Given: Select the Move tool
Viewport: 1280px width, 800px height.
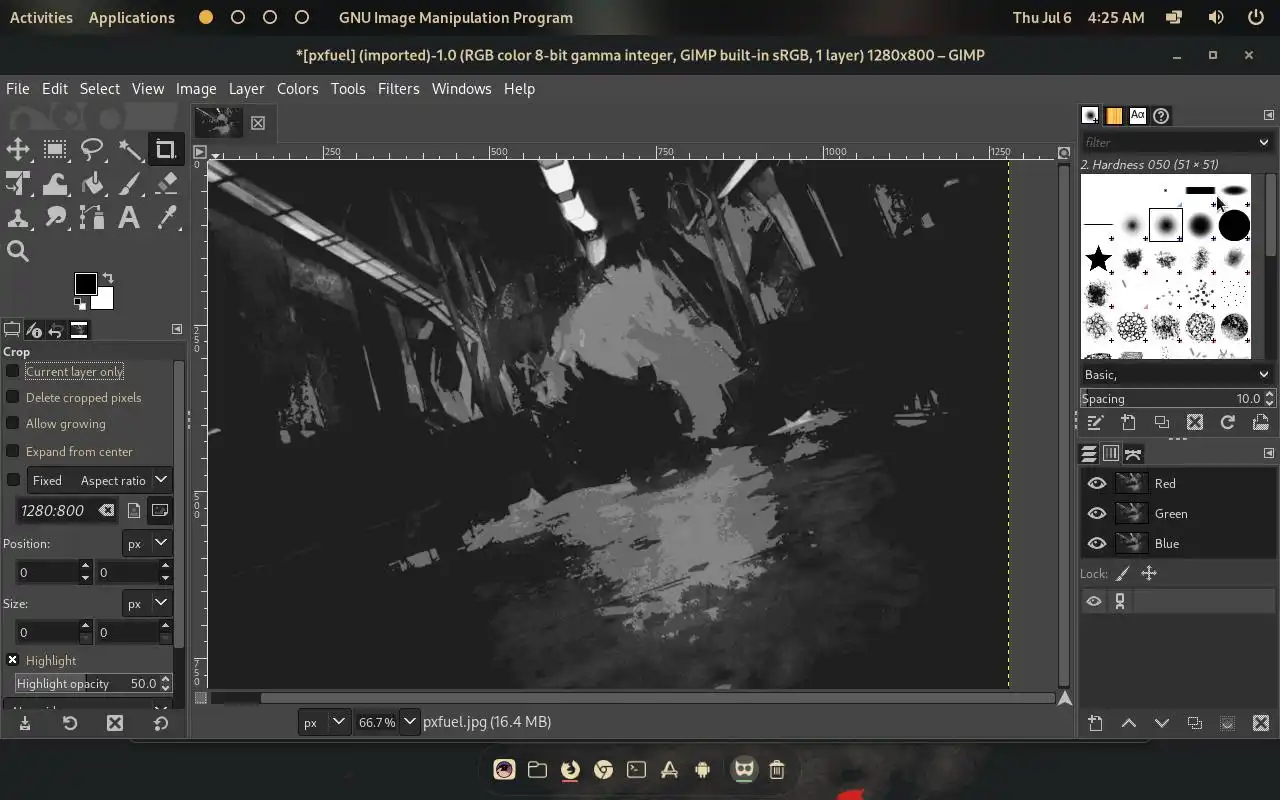Looking at the screenshot, I should (18, 150).
